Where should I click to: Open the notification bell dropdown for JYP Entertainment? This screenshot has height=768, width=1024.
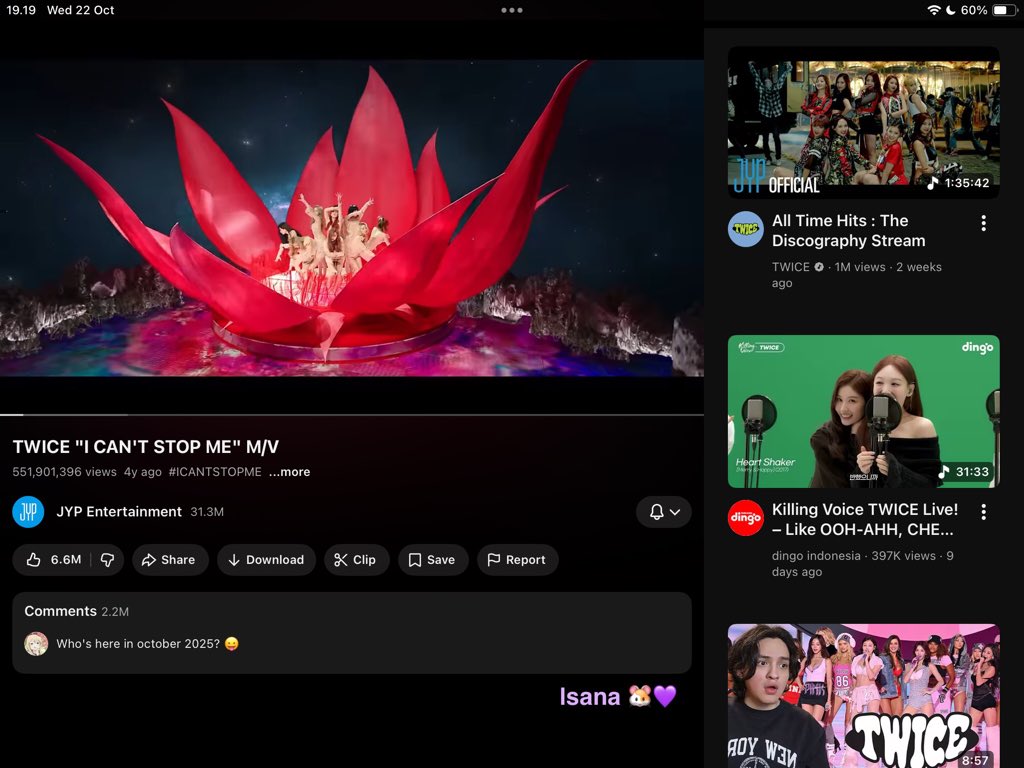point(664,512)
